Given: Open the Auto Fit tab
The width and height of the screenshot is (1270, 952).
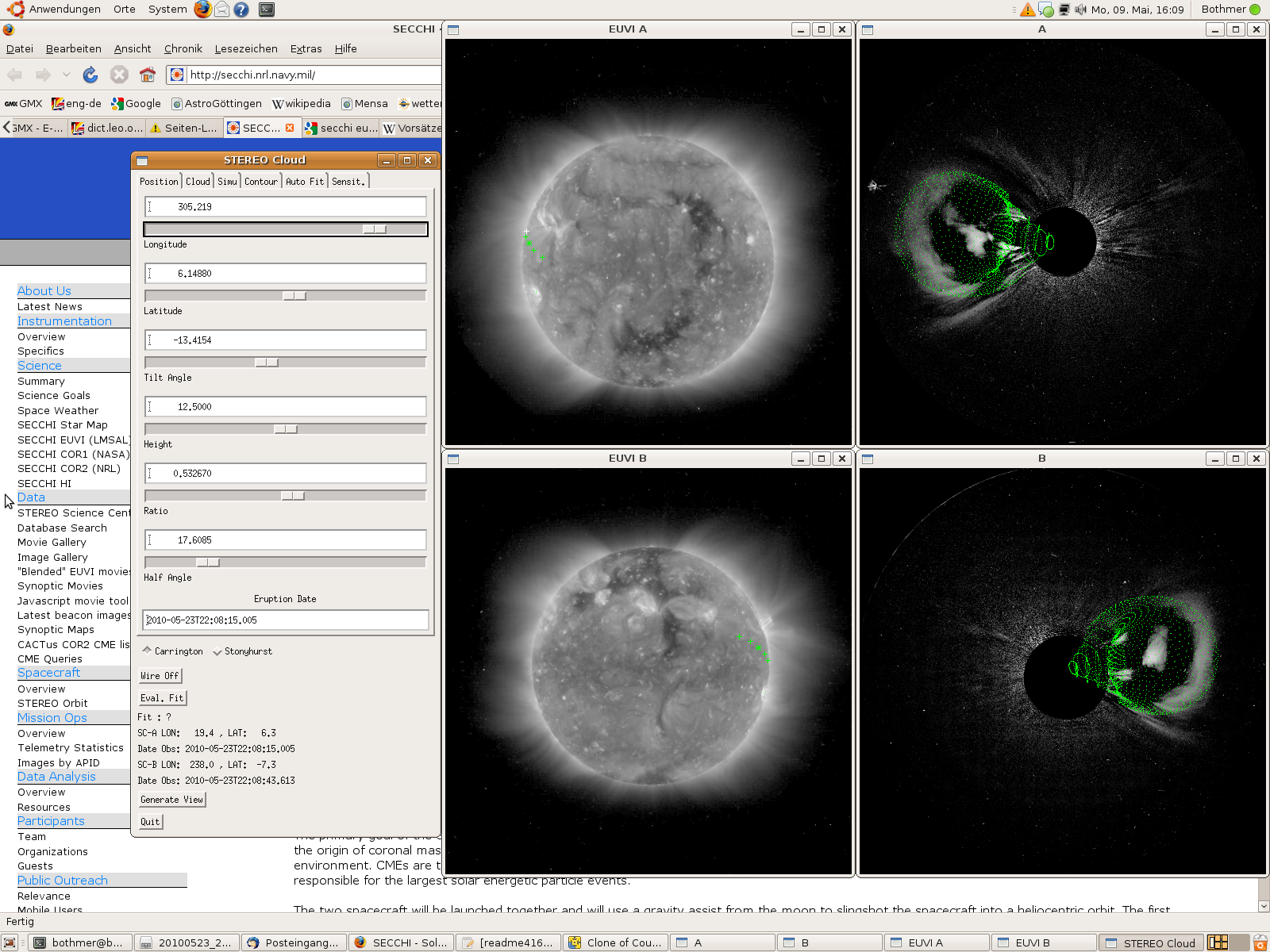Looking at the screenshot, I should pyautogui.click(x=305, y=182).
